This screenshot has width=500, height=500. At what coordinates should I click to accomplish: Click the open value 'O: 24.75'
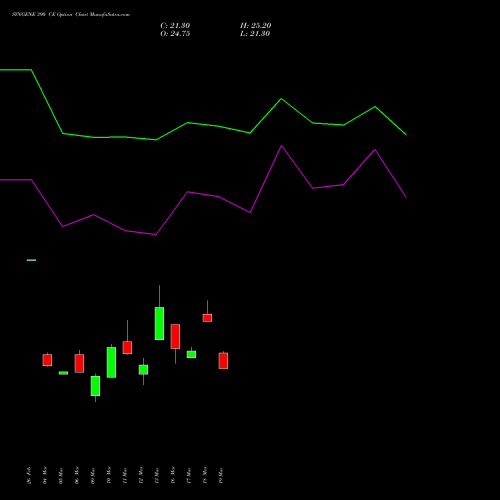coord(175,34)
